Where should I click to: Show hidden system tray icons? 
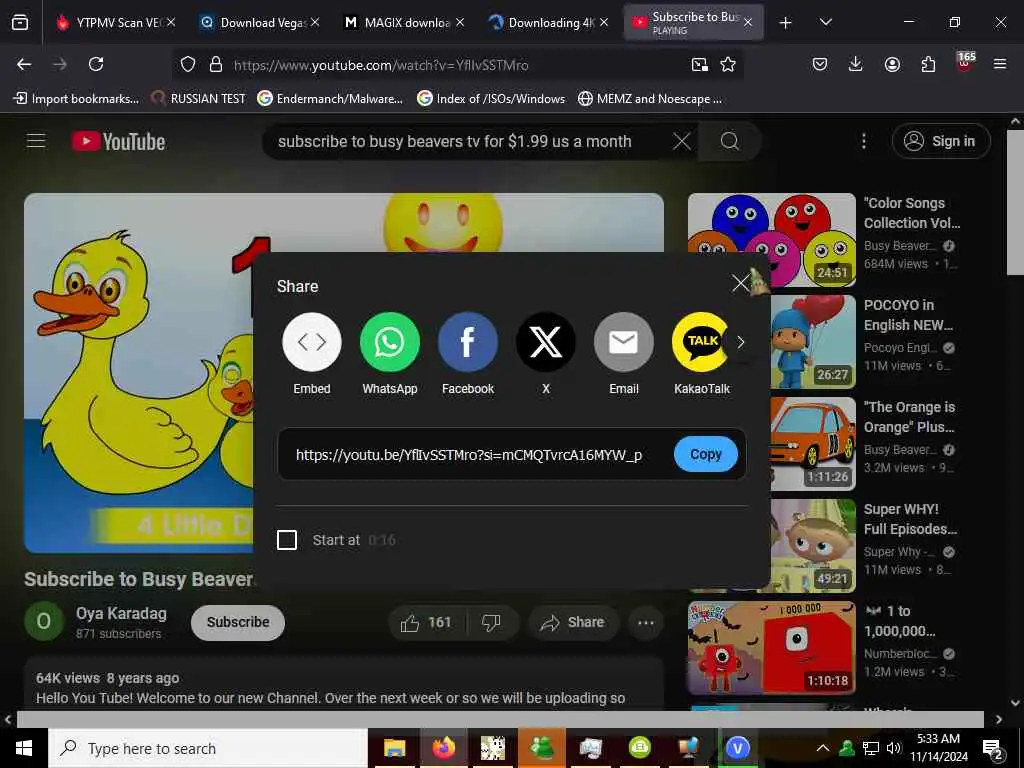pyautogui.click(x=823, y=748)
